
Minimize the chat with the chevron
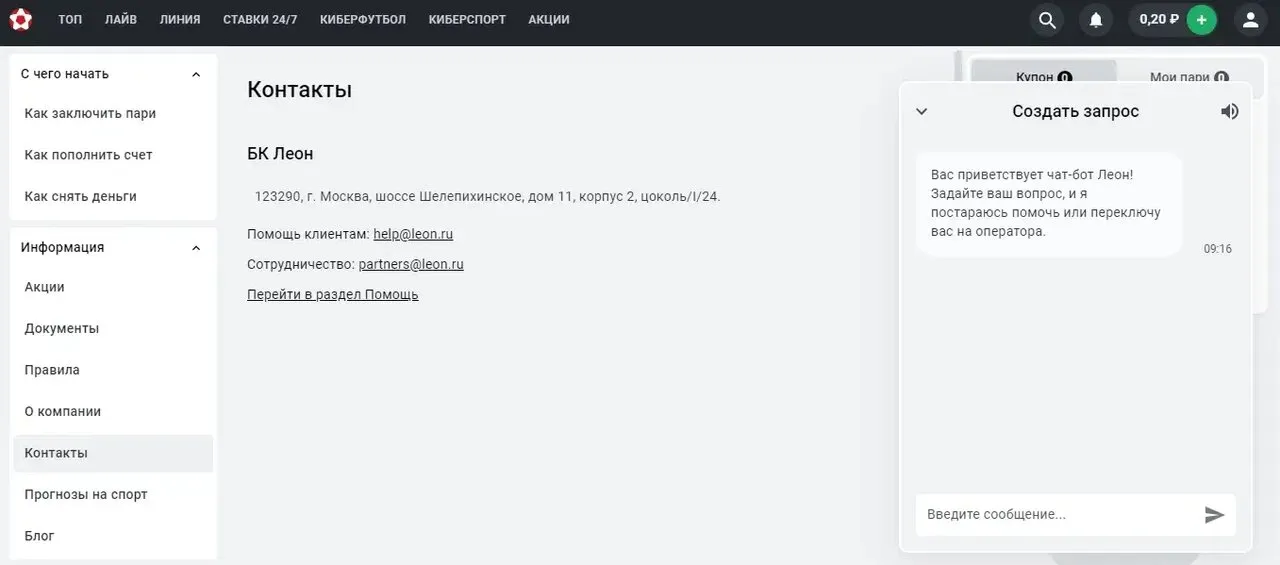tap(922, 111)
